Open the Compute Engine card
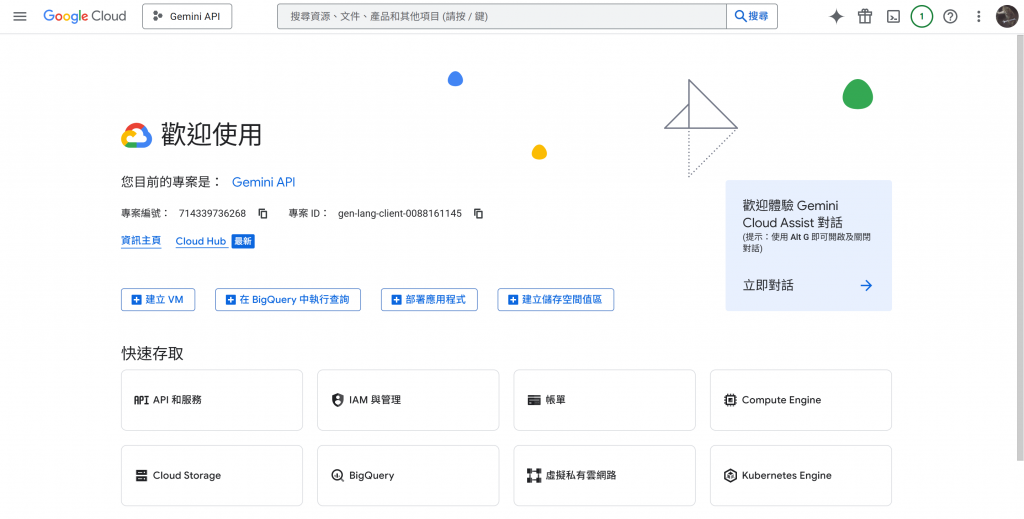 pos(801,400)
